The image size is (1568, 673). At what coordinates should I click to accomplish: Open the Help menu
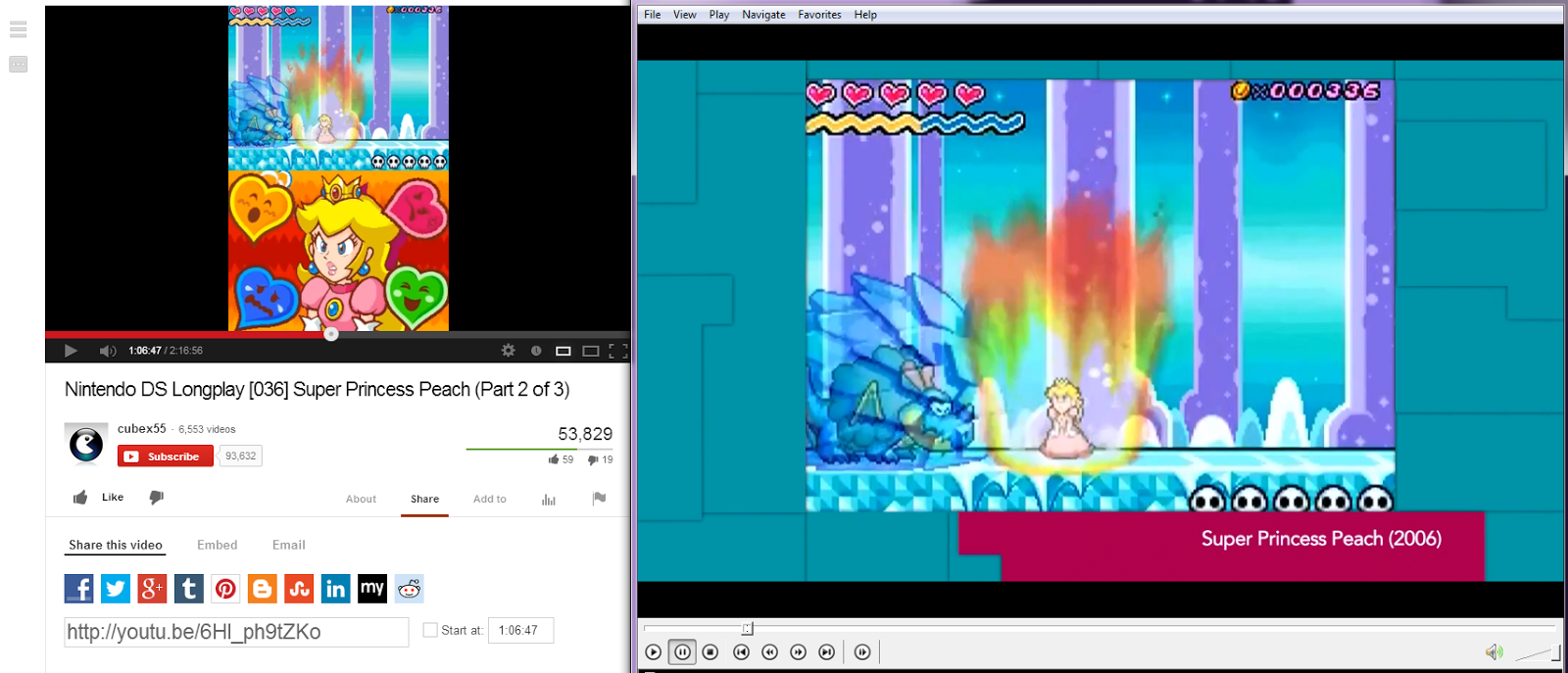click(x=865, y=15)
